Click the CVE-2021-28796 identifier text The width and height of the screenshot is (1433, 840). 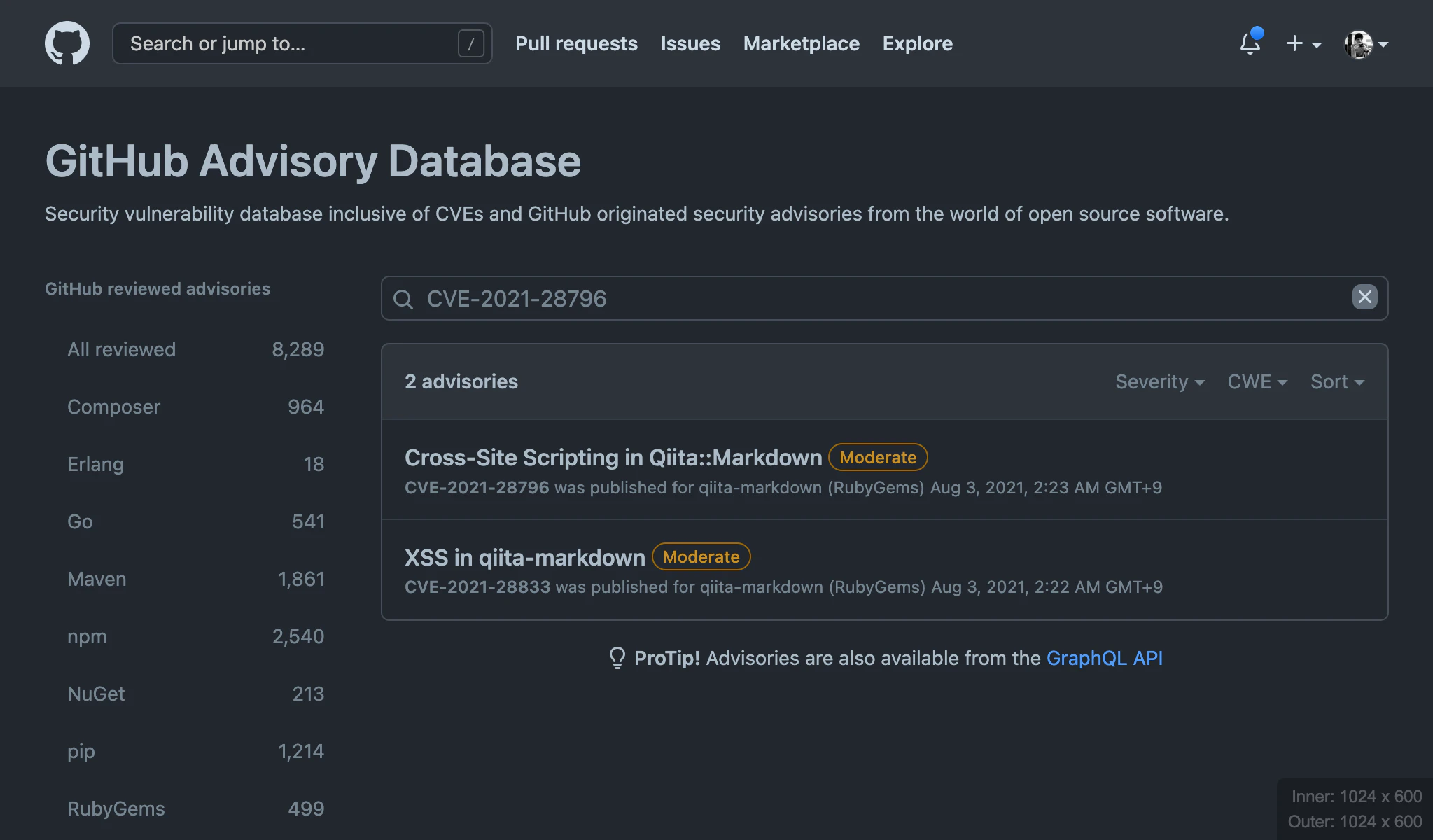(x=477, y=487)
